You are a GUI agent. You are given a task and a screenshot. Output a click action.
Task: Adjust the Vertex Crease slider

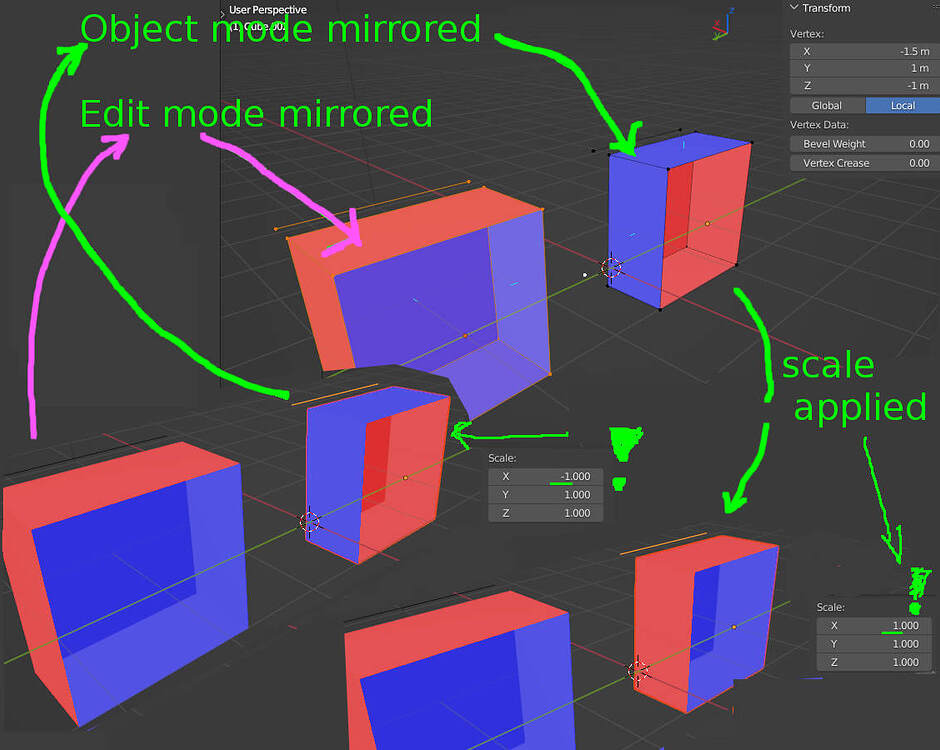pos(863,162)
